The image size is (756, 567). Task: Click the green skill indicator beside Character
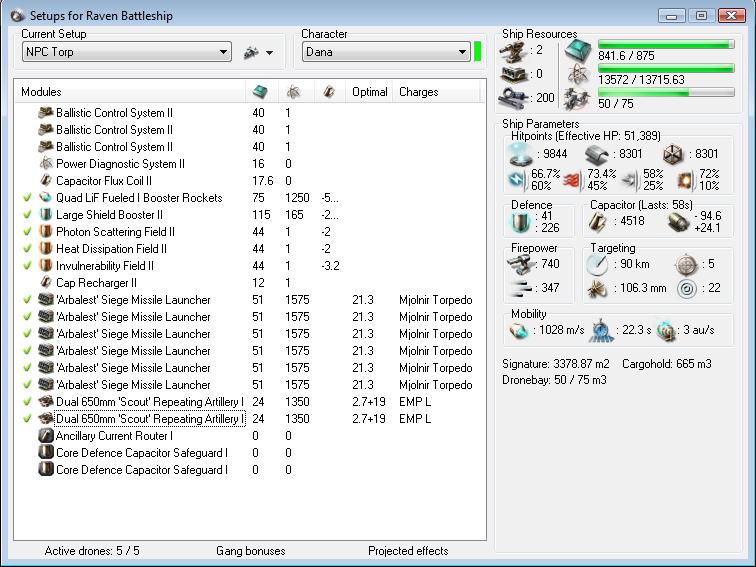[x=478, y=52]
